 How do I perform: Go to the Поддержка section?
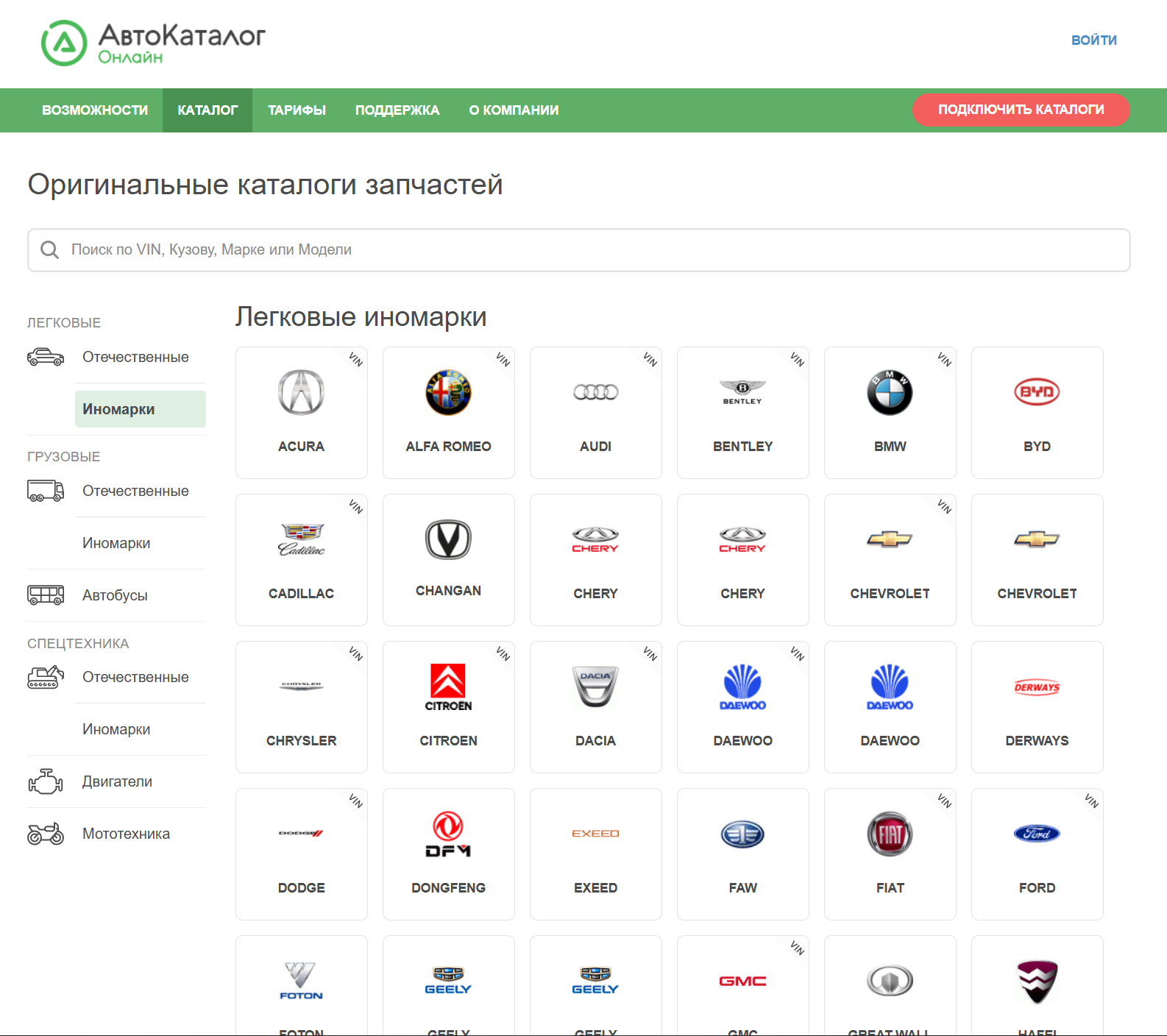(x=397, y=110)
